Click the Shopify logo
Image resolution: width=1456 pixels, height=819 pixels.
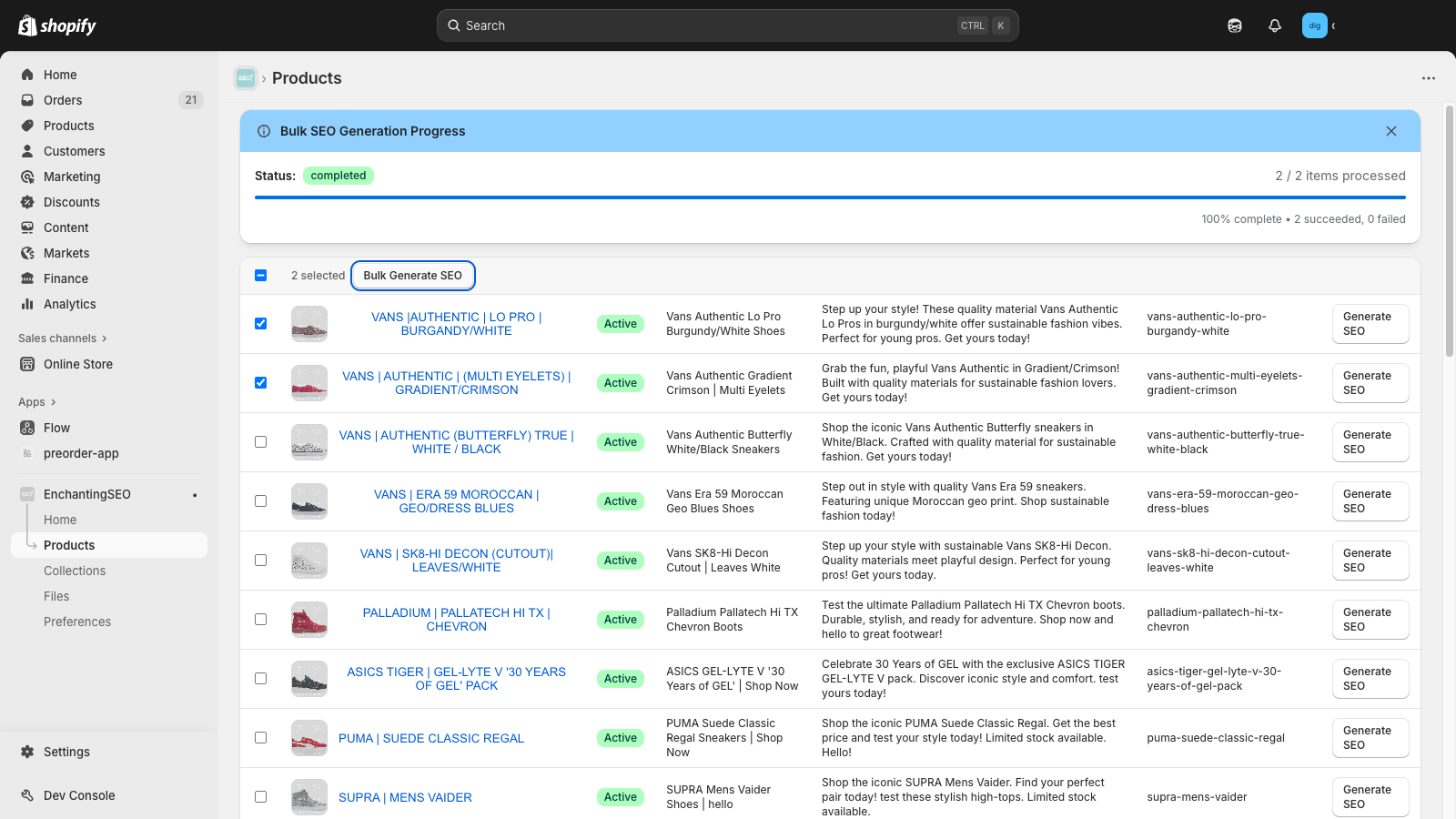(56, 25)
